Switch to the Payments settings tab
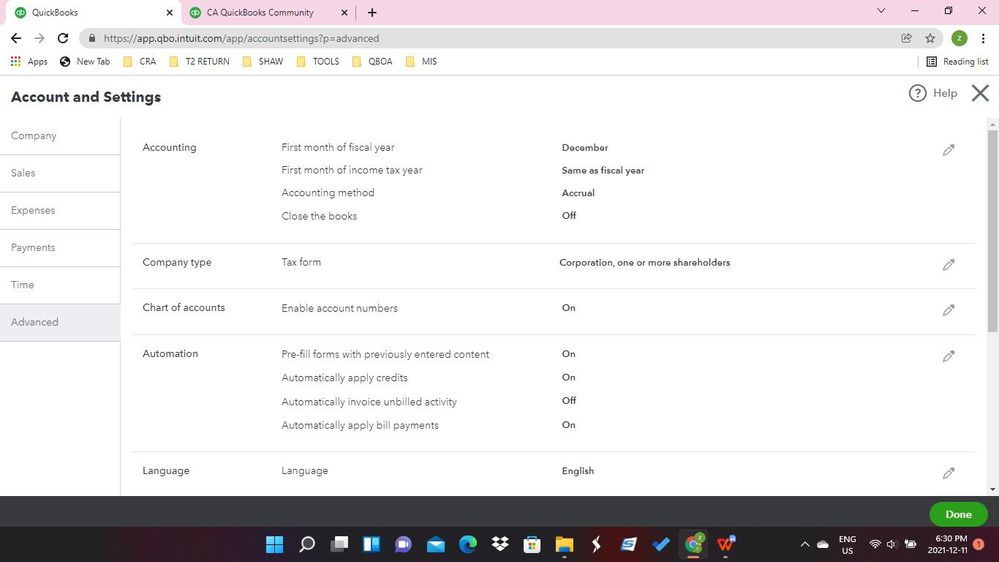The image size is (999, 562). point(60,248)
